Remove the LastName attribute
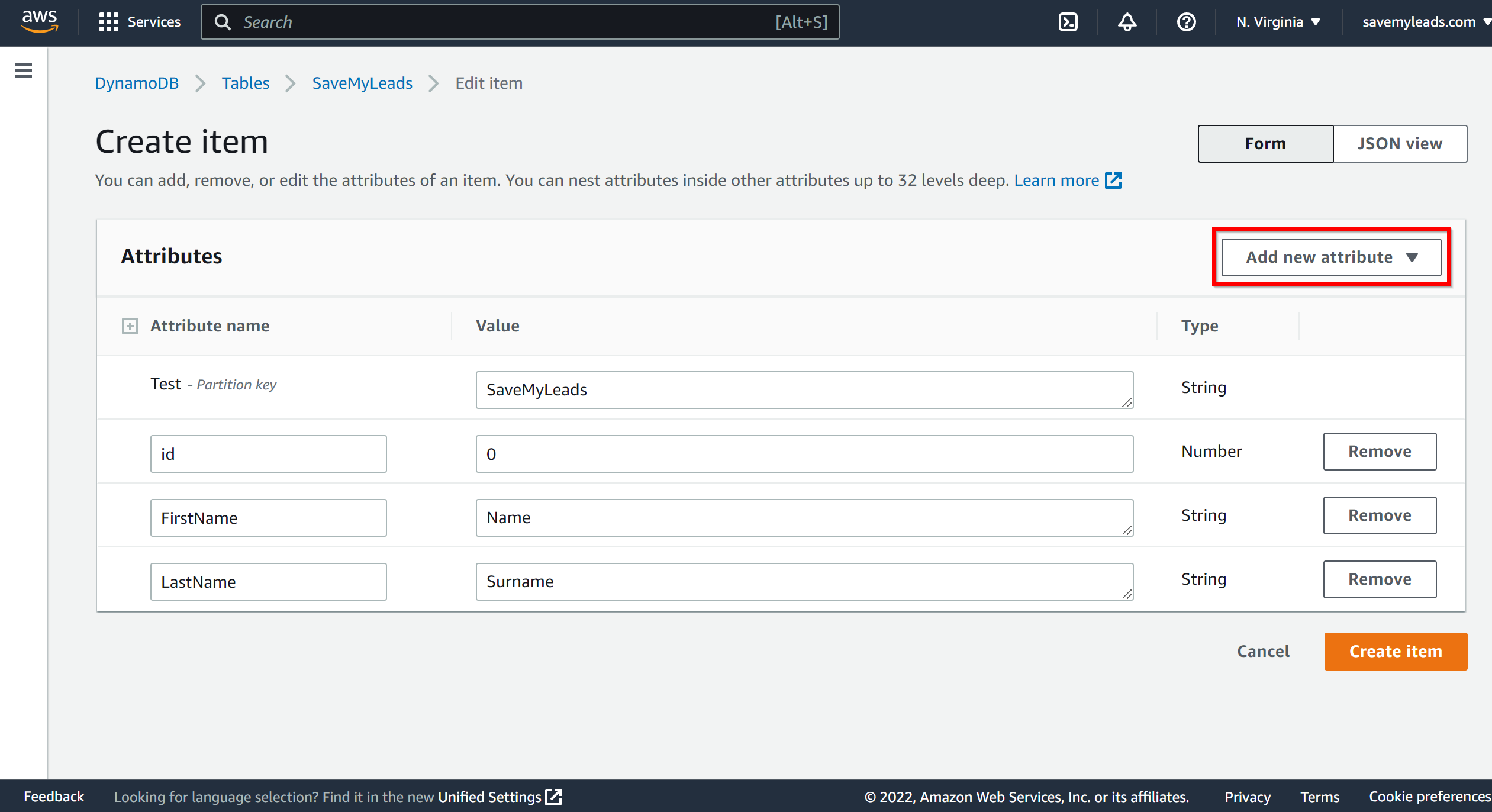 click(1380, 579)
